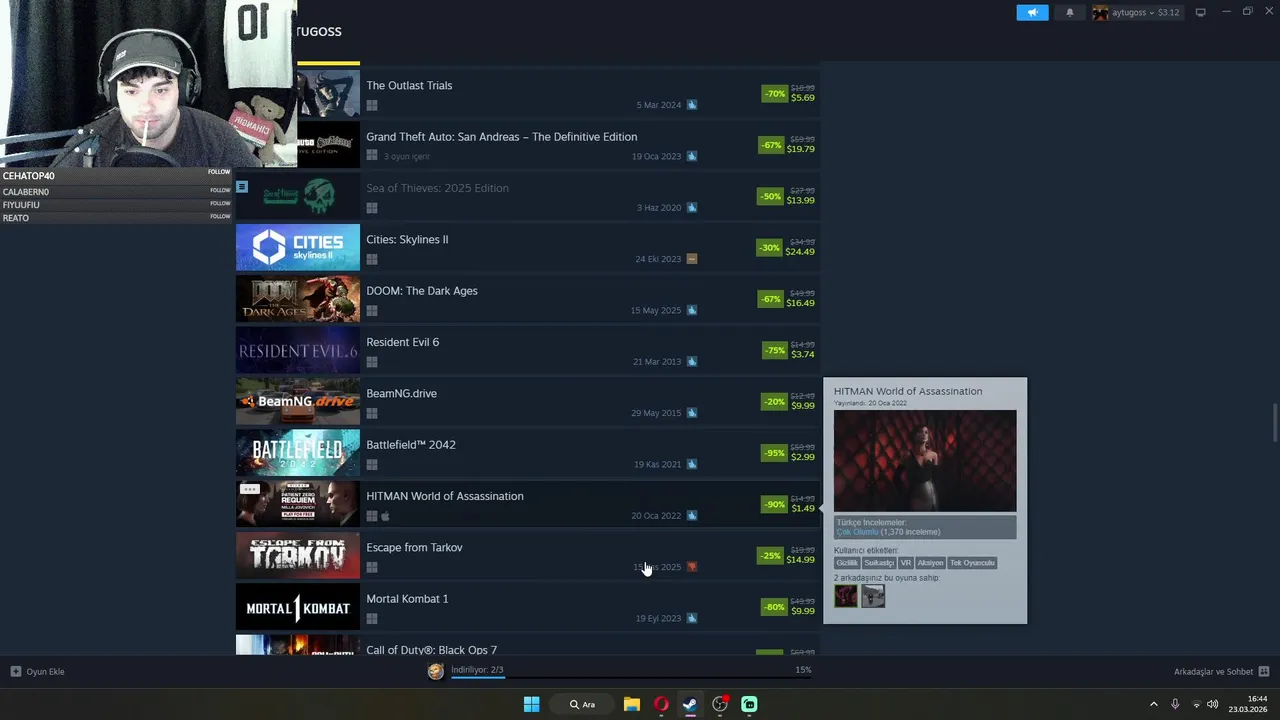
Task: Click the macOS platform icon under HITMAN
Action: pos(385,516)
